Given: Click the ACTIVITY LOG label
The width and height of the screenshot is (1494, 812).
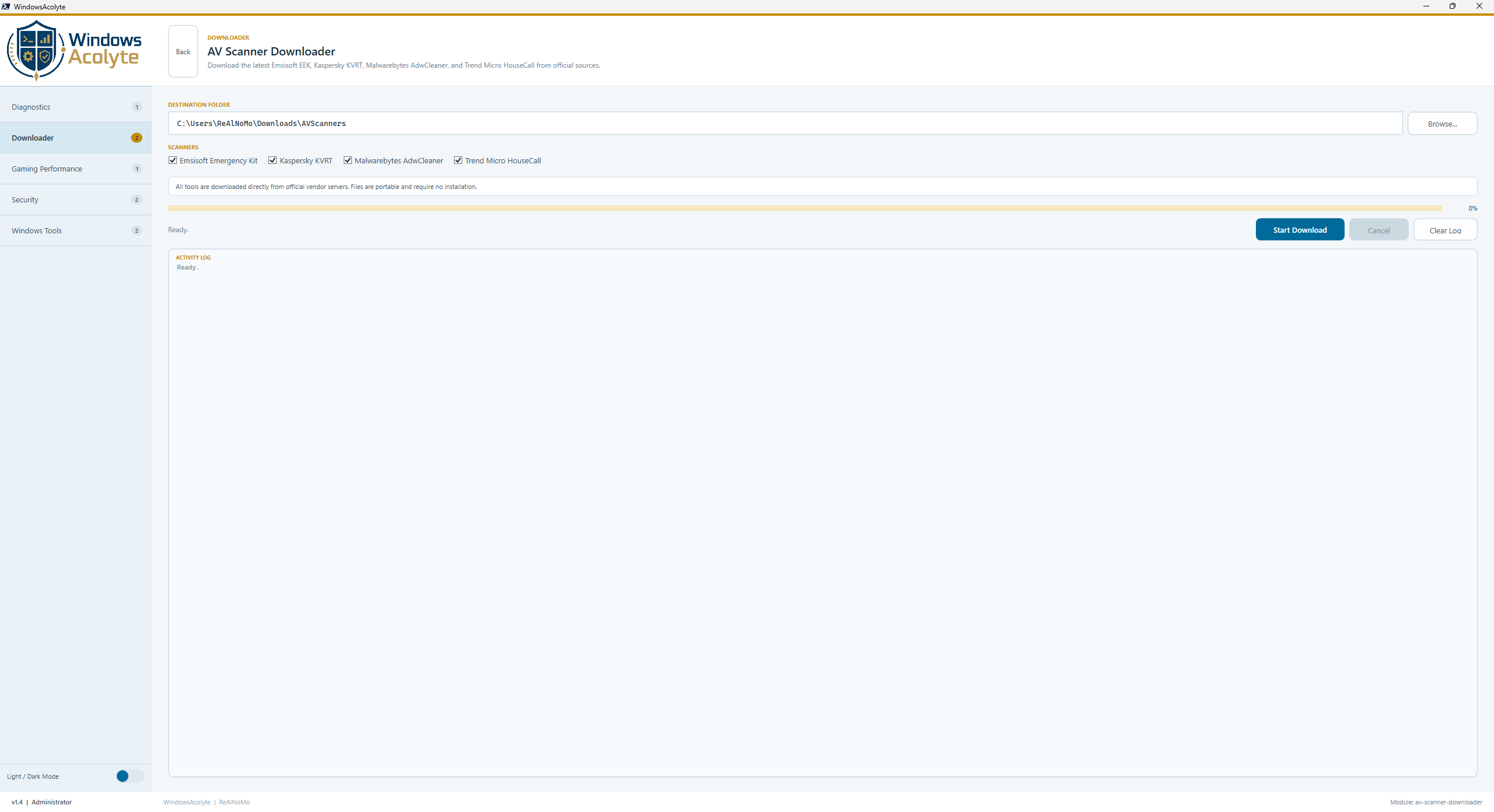Looking at the screenshot, I should 193,258.
